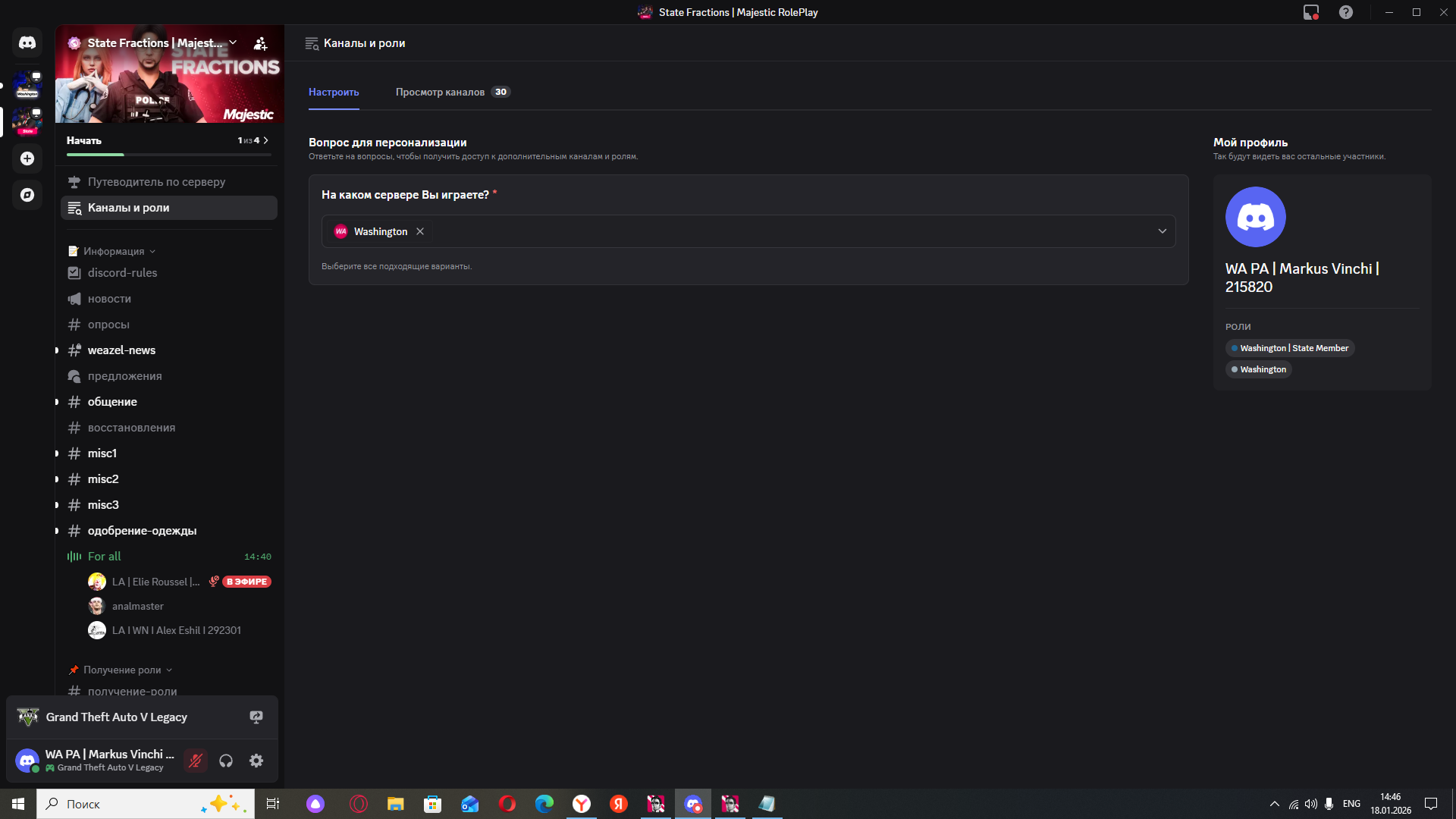Expand the server selection dropdown arrow
The width and height of the screenshot is (1456, 819).
tap(1162, 231)
